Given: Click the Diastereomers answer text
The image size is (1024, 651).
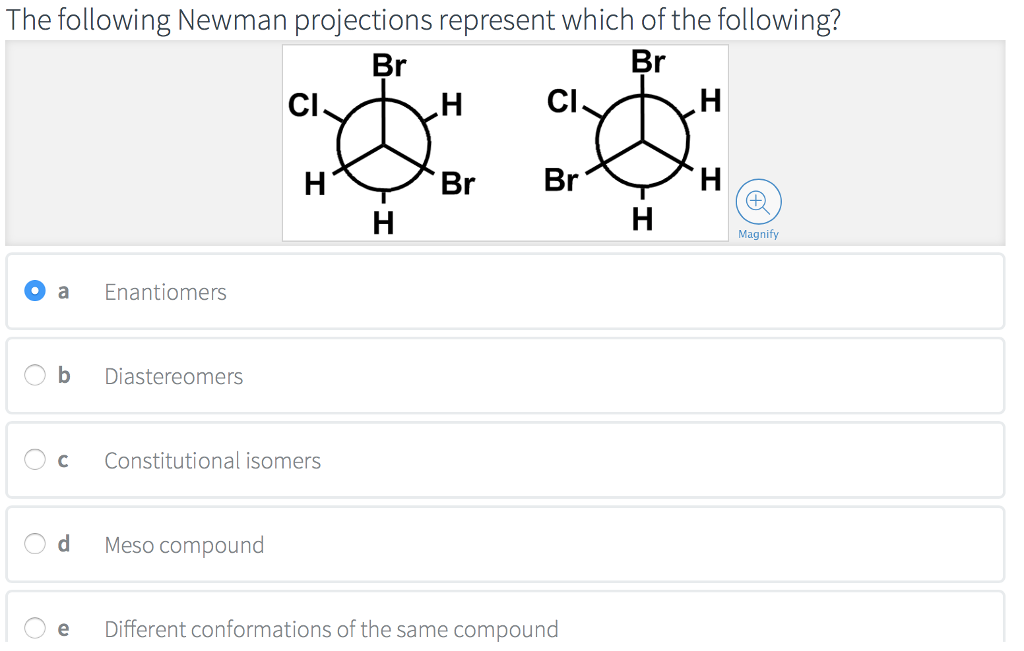Looking at the screenshot, I should (174, 377).
